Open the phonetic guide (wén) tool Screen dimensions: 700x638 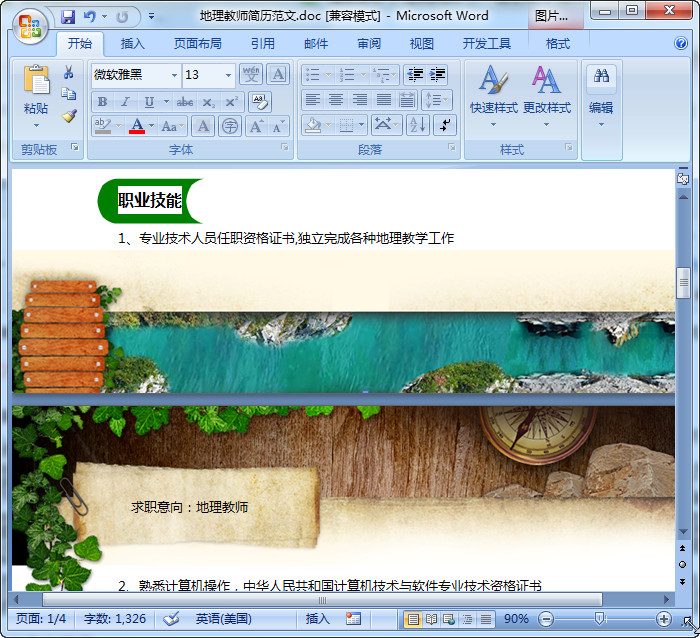pyautogui.click(x=251, y=74)
